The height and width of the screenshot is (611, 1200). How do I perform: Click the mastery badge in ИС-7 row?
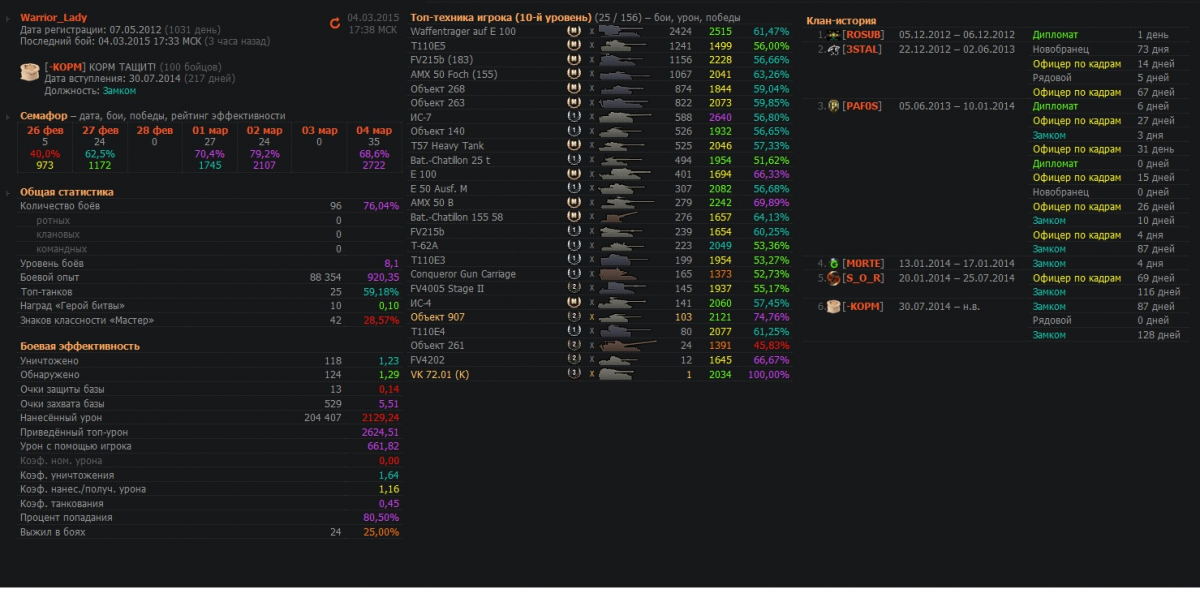[574, 117]
